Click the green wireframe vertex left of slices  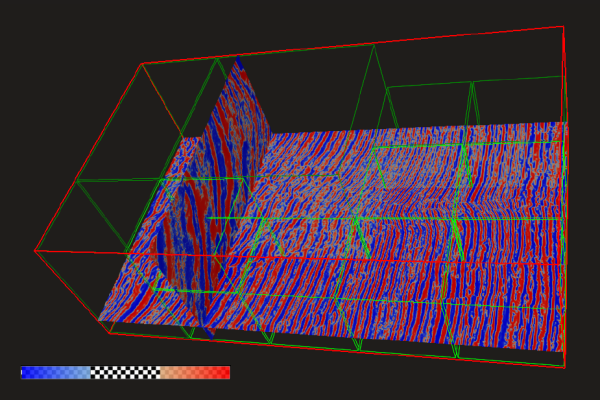coord(76,181)
